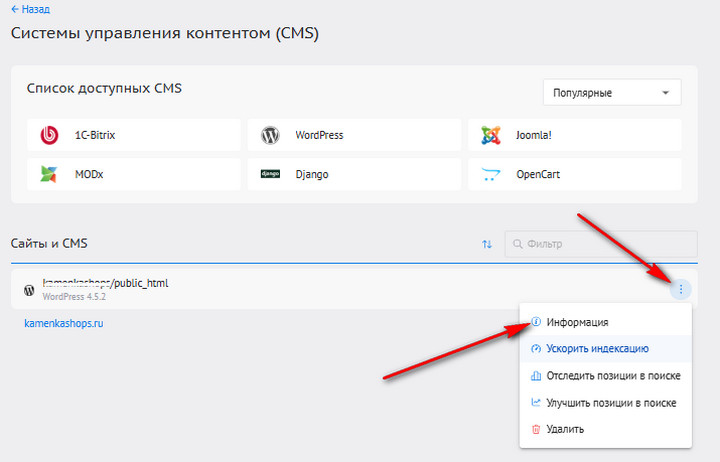
Task: Go back using the Назад link
Action: point(30,9)
